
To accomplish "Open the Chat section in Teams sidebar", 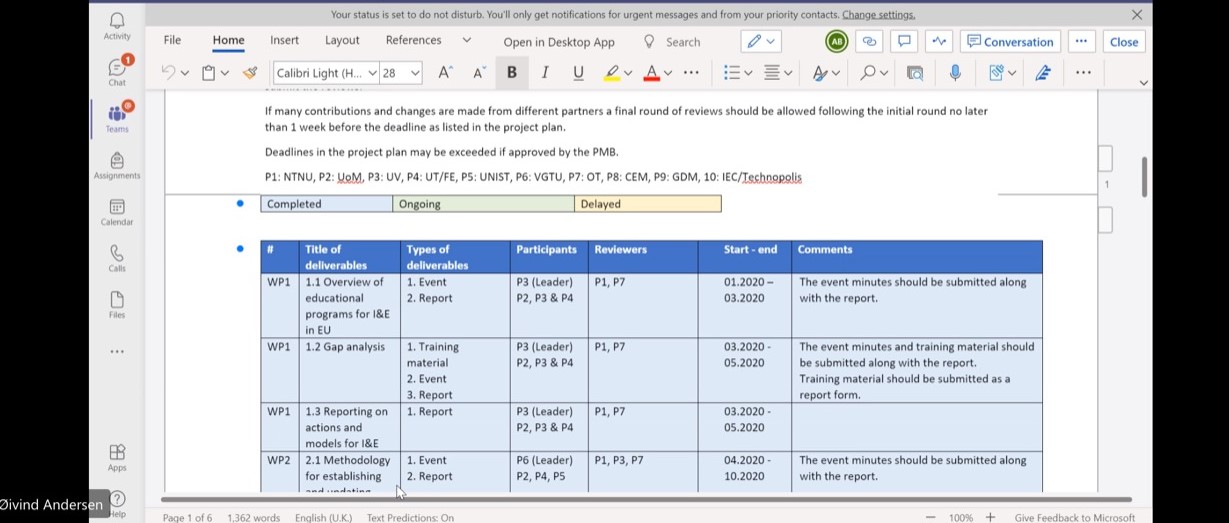I will tap(117, 71).
